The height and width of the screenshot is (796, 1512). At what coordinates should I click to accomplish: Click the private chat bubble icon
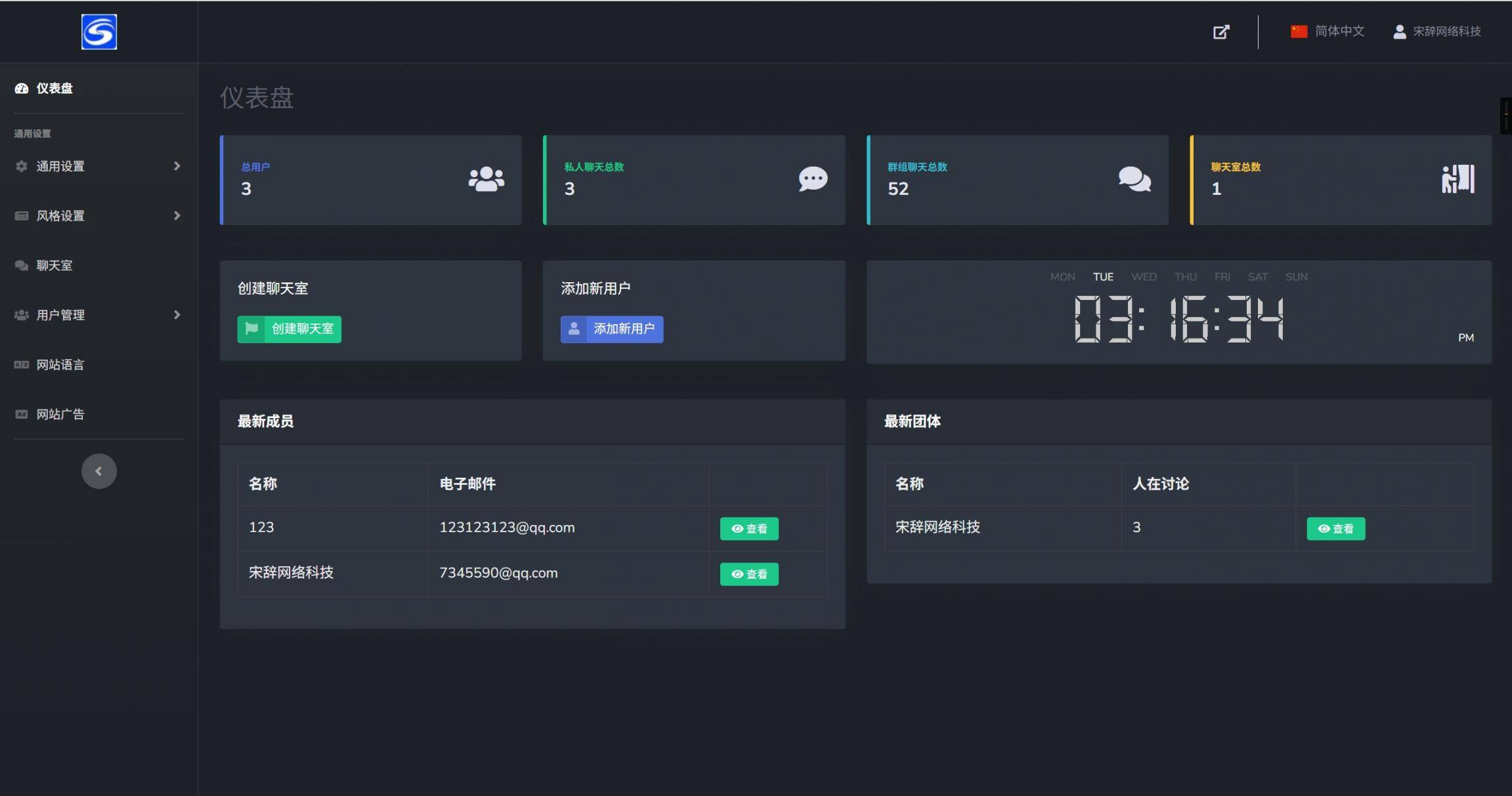[x=812, y=179]
